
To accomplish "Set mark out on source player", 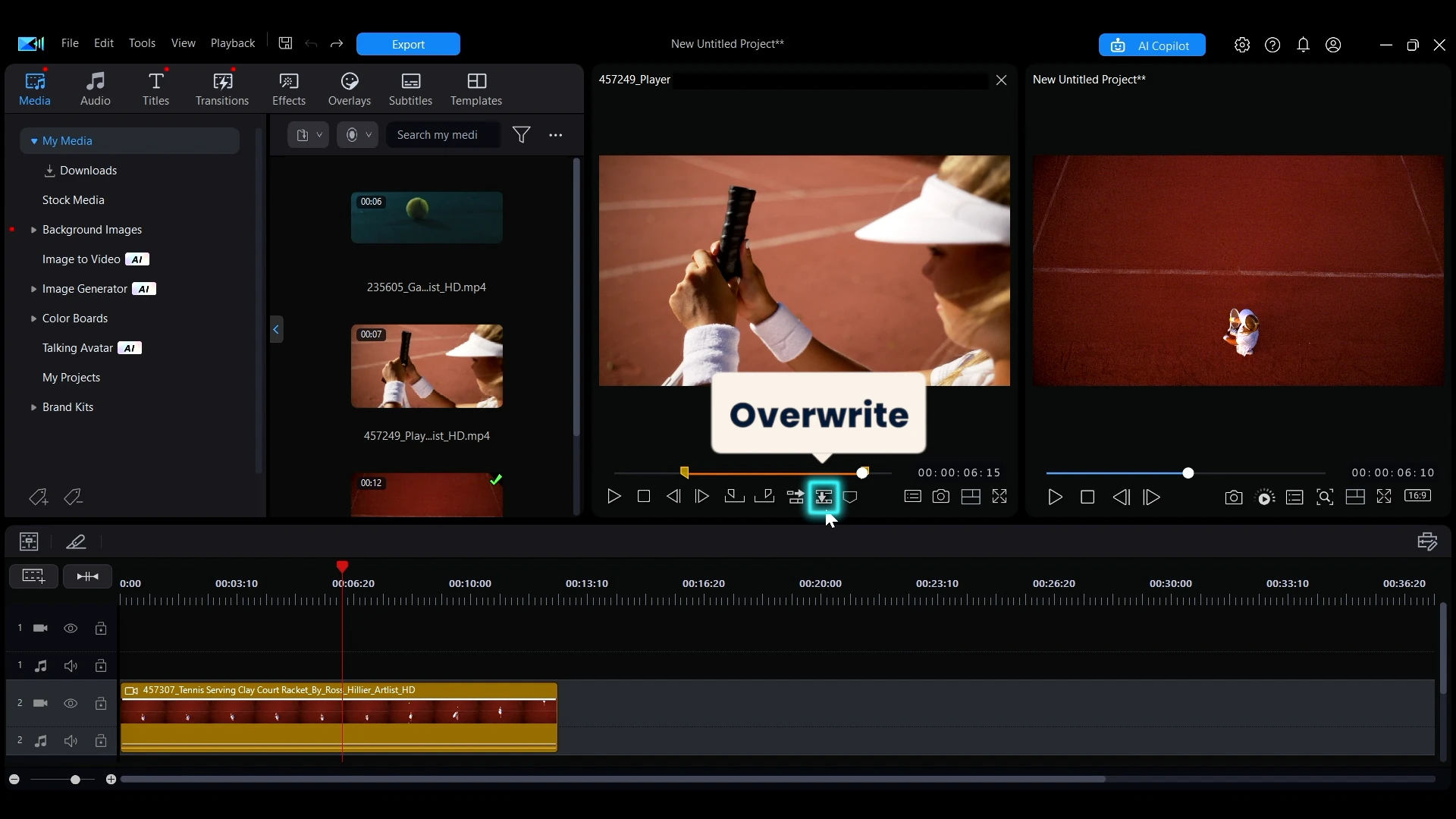I will pyautogui.click(x=764, y=497).
